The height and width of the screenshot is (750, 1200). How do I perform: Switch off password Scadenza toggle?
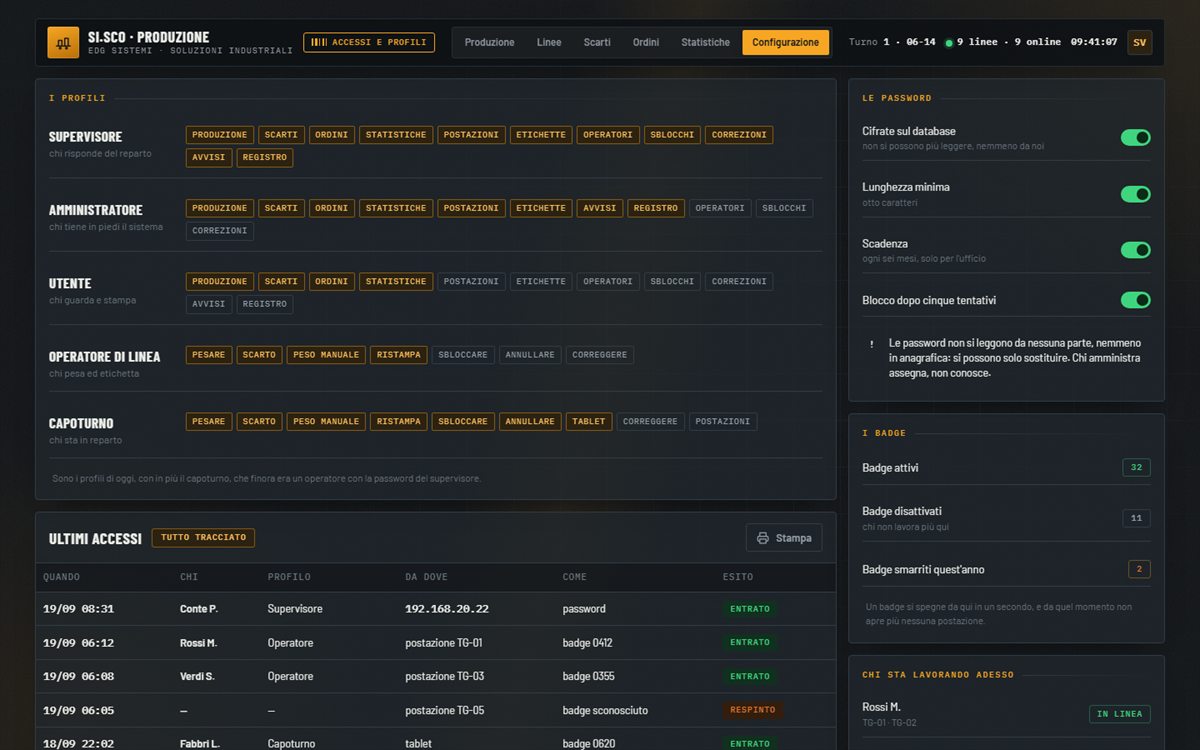coord(1135,249)
